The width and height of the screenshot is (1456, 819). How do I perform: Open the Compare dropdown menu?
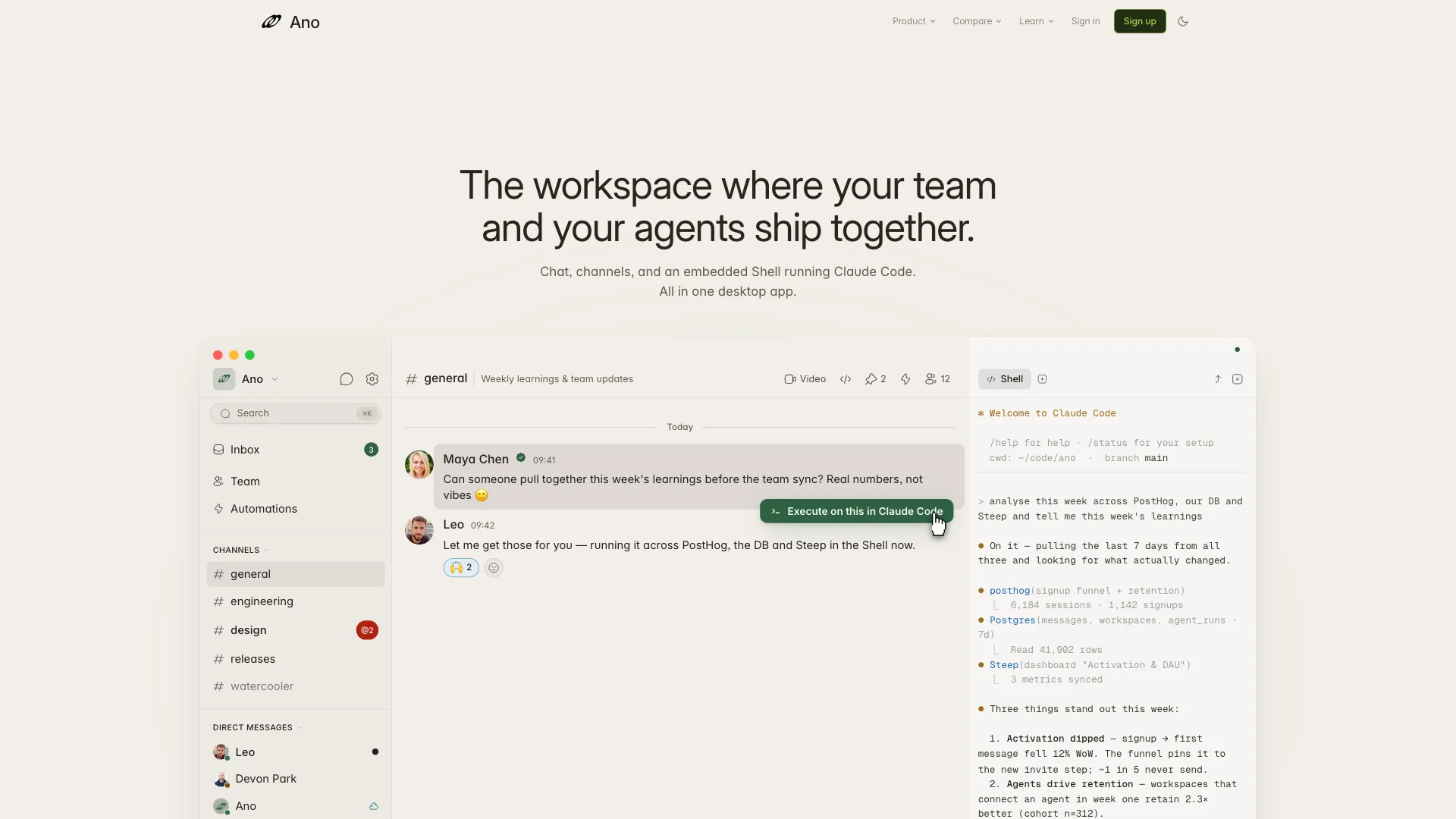click(x=977, y=21)
